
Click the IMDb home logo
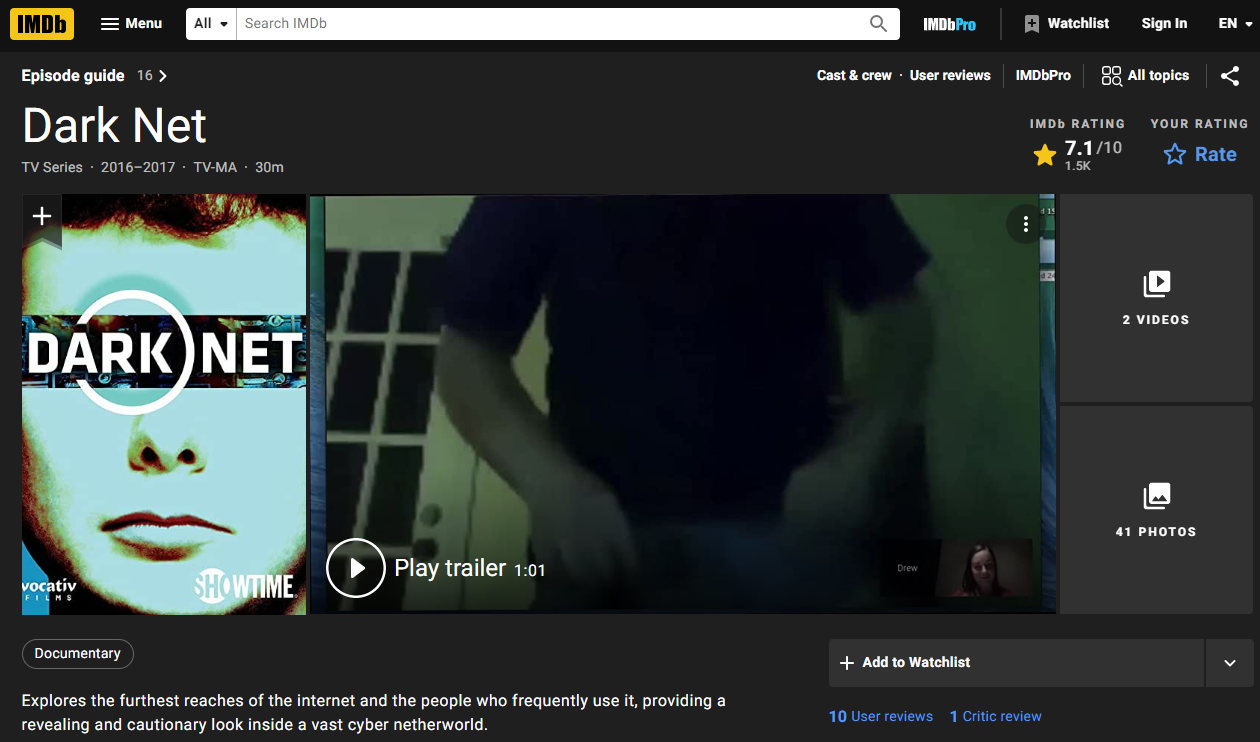coord(42,23)
